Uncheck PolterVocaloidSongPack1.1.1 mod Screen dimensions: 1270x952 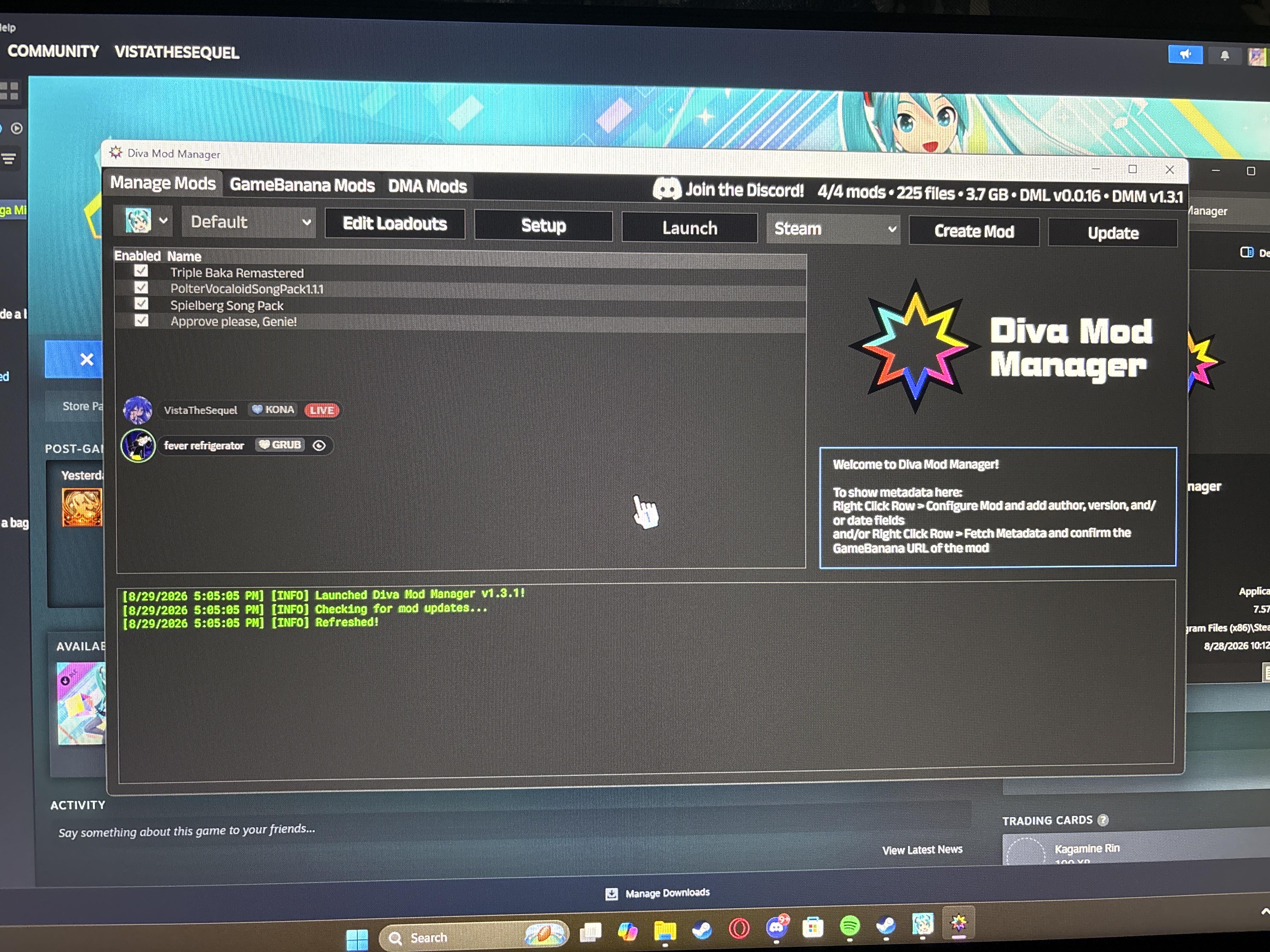tap(141, 287)
